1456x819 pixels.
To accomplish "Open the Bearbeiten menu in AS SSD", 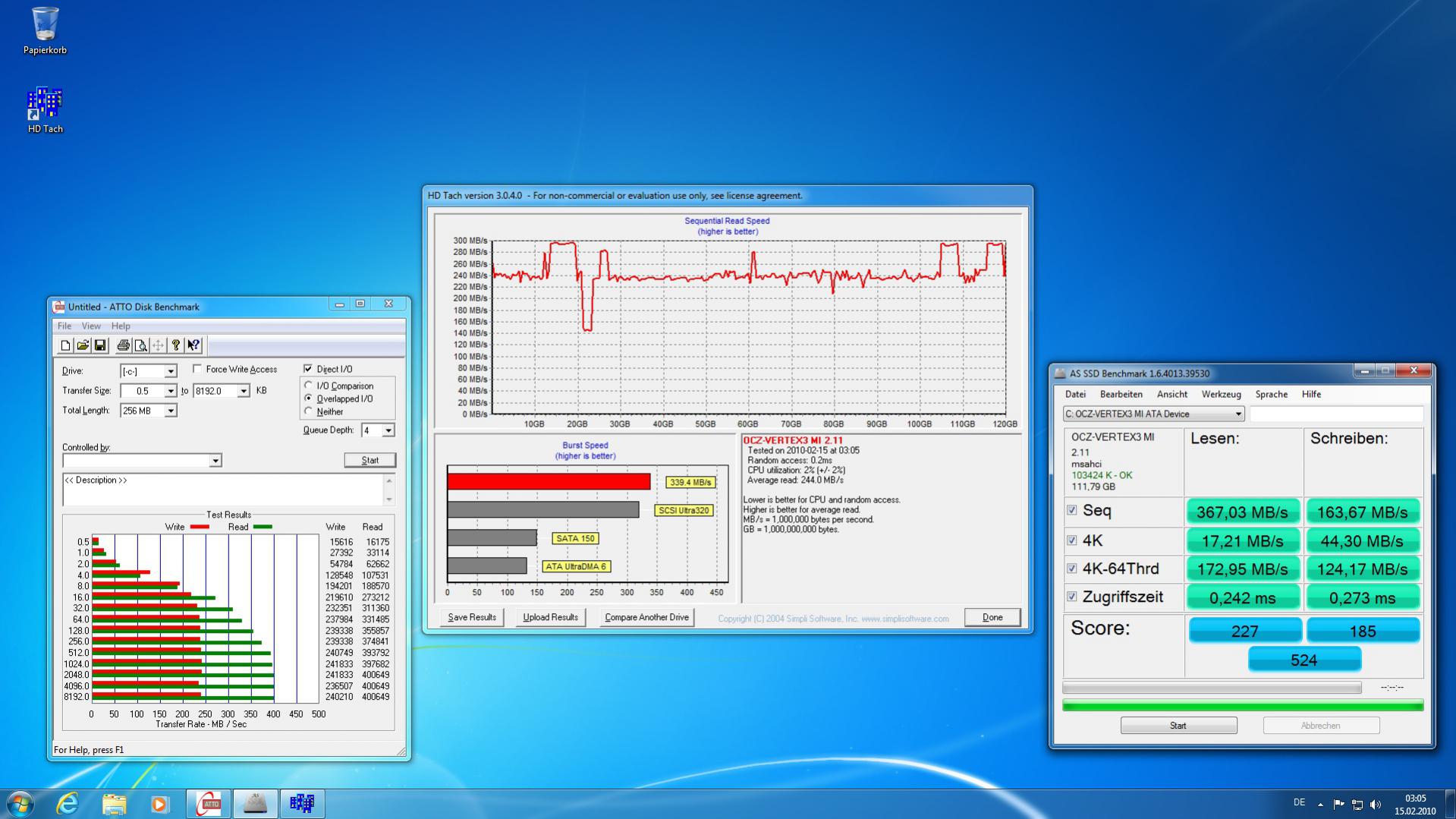I will click(1121, 395).
